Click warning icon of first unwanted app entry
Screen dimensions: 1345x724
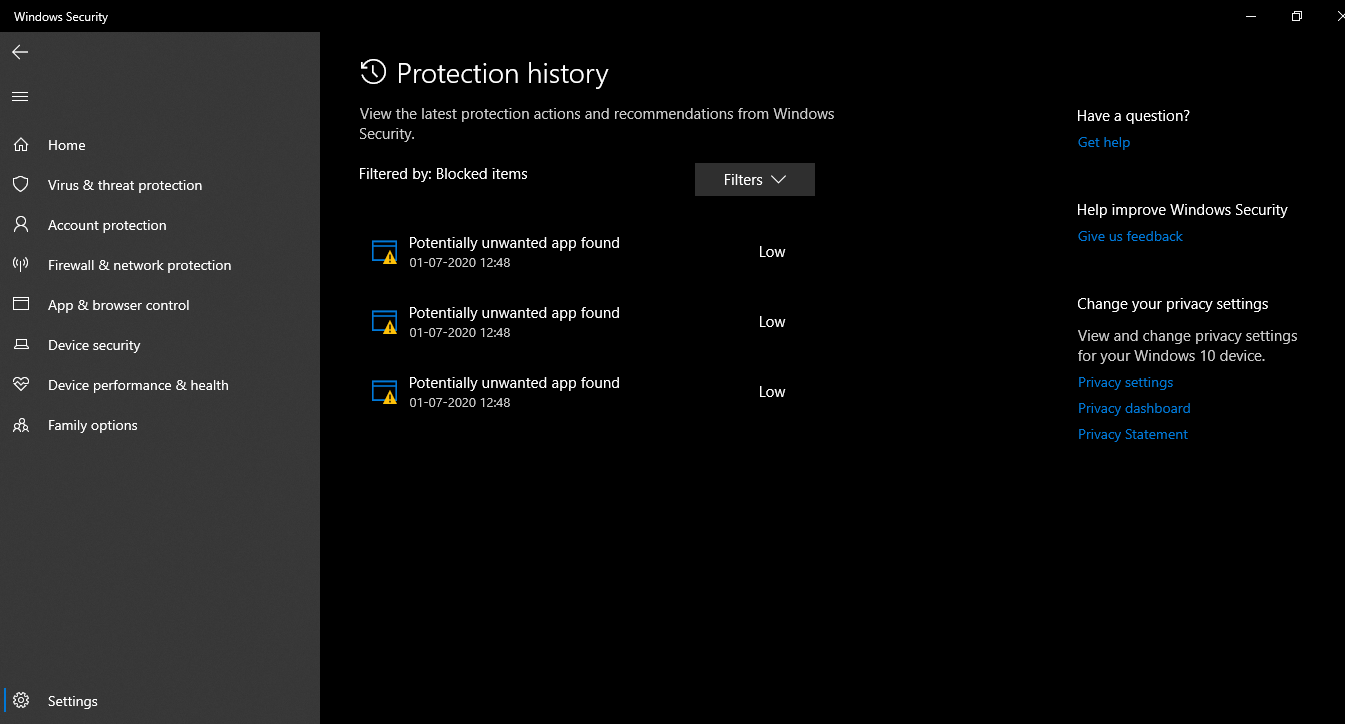pyautogui.click(x=384, y=252)
